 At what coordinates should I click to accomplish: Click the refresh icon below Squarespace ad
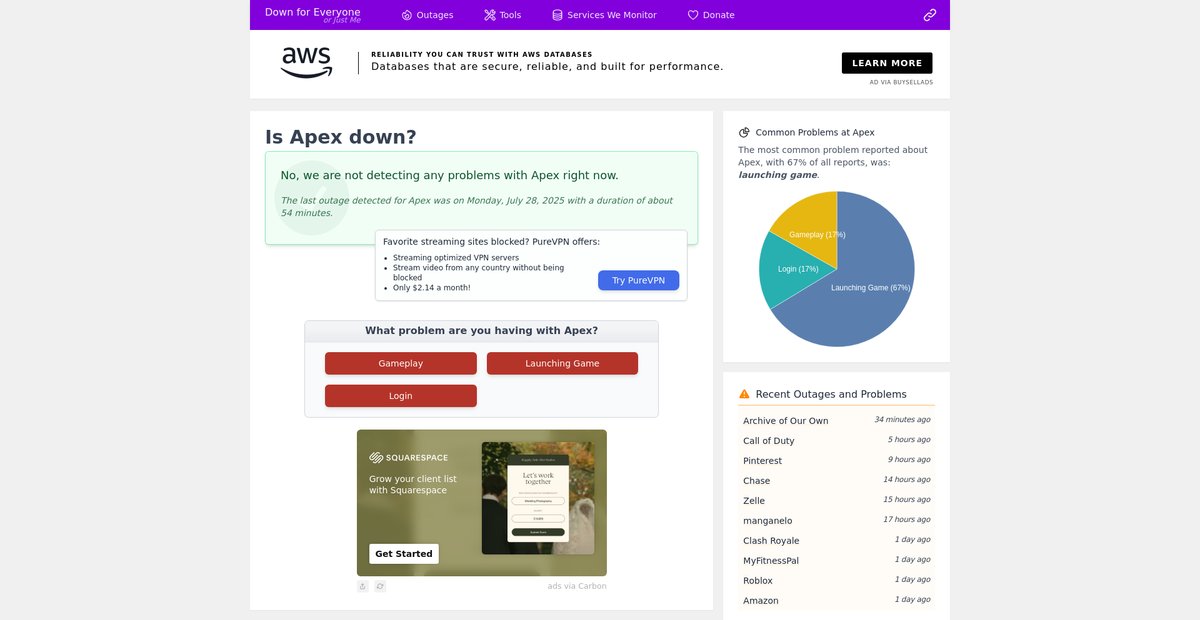(380, 586)
